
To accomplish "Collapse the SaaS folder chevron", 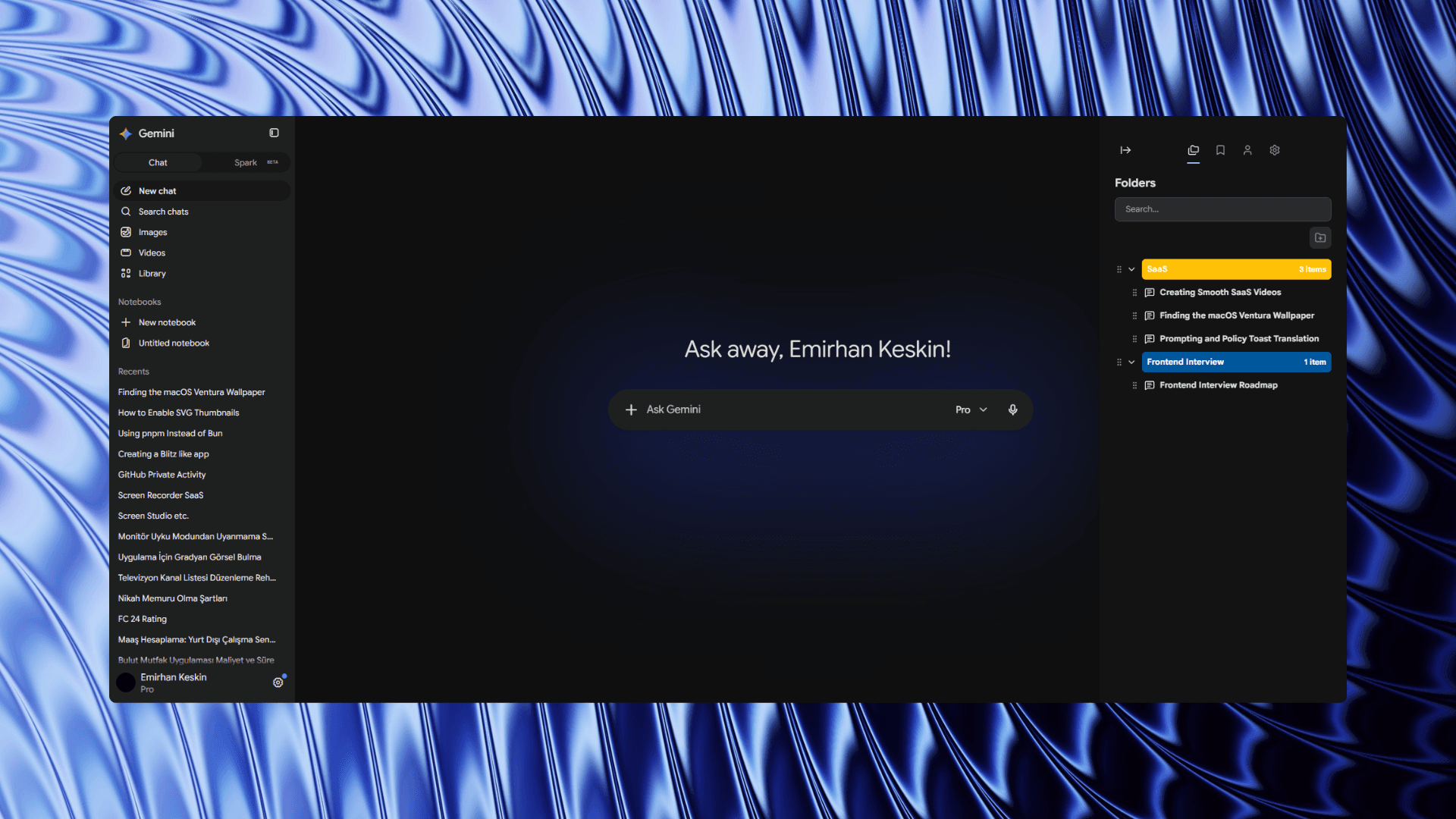I will [x=1131, y=269].
